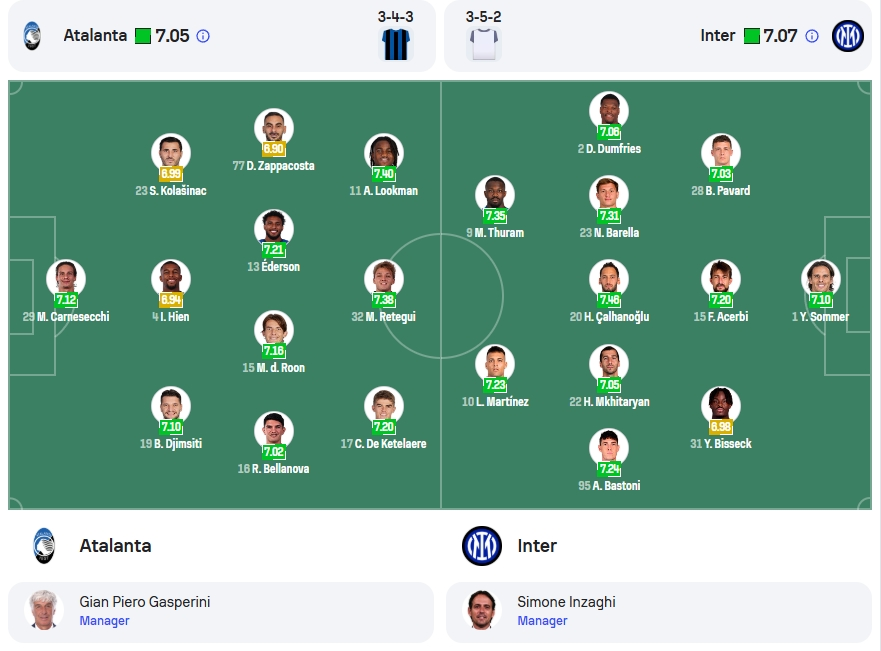This screenshot has height=651, width=881.
Task: Select goalkeeper Y. Sommer's photo
Action: pos(821,278)
